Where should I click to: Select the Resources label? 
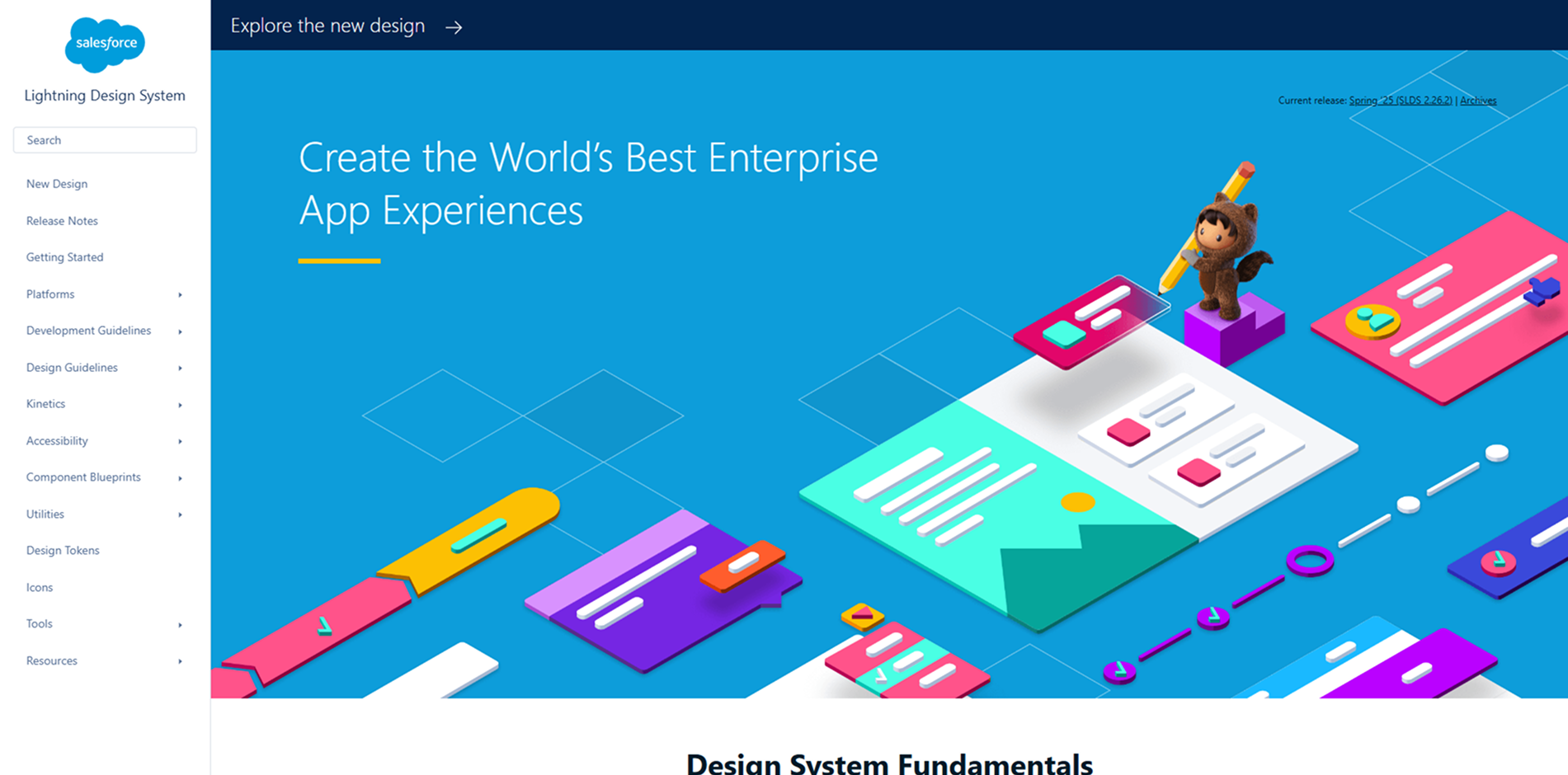(52, 661)
